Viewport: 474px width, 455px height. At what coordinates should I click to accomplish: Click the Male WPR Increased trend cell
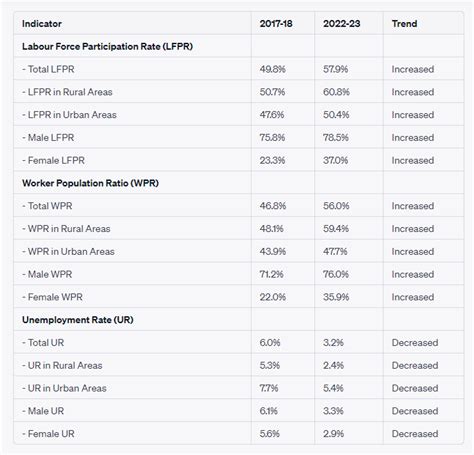[413, 274]
